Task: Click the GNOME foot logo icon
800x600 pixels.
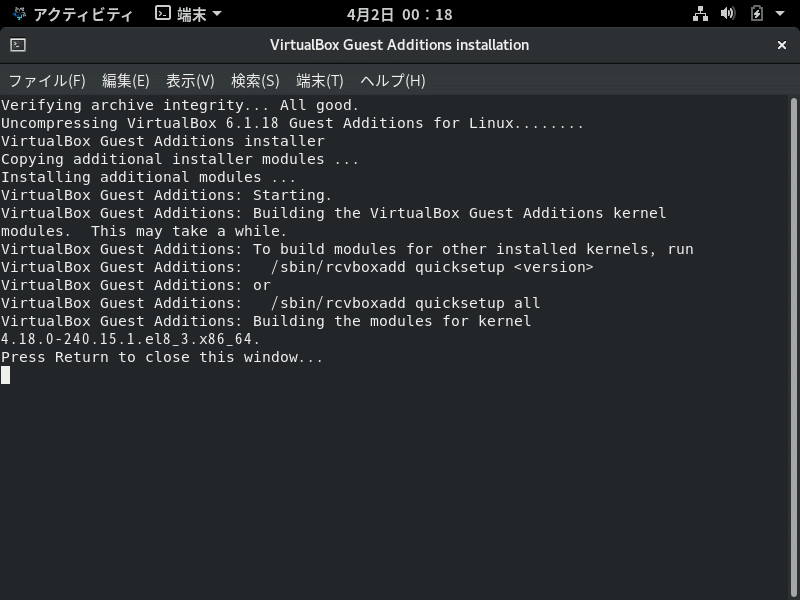Action: [19, 14]
